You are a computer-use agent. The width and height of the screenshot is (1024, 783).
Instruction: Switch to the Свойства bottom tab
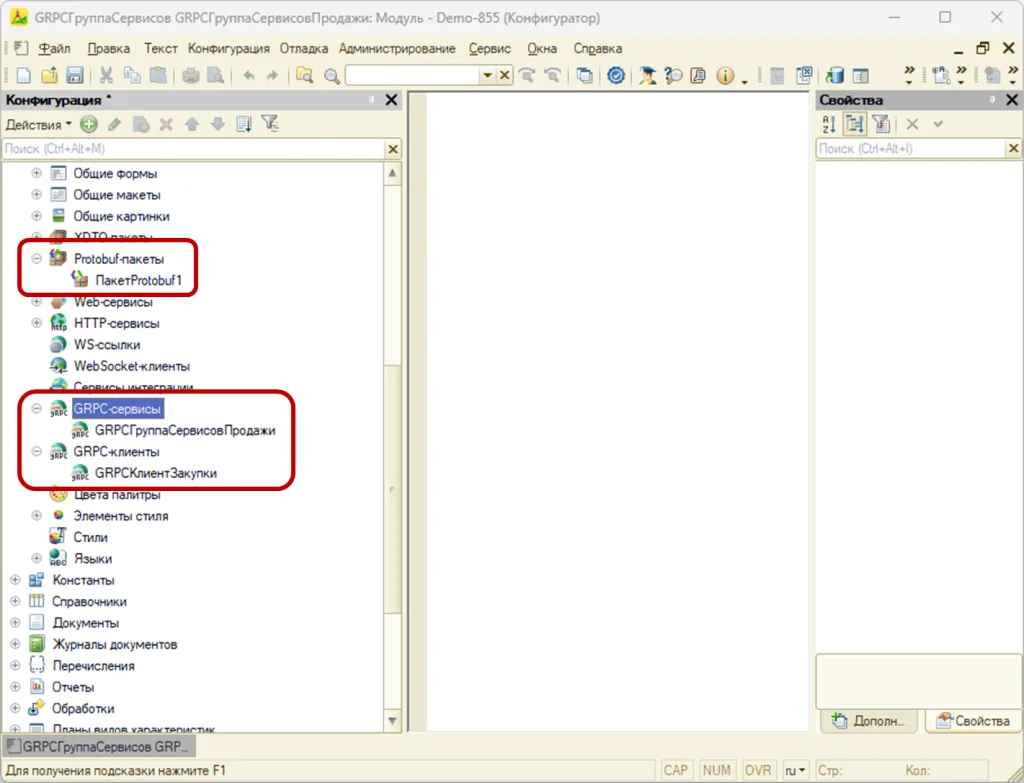973,721
